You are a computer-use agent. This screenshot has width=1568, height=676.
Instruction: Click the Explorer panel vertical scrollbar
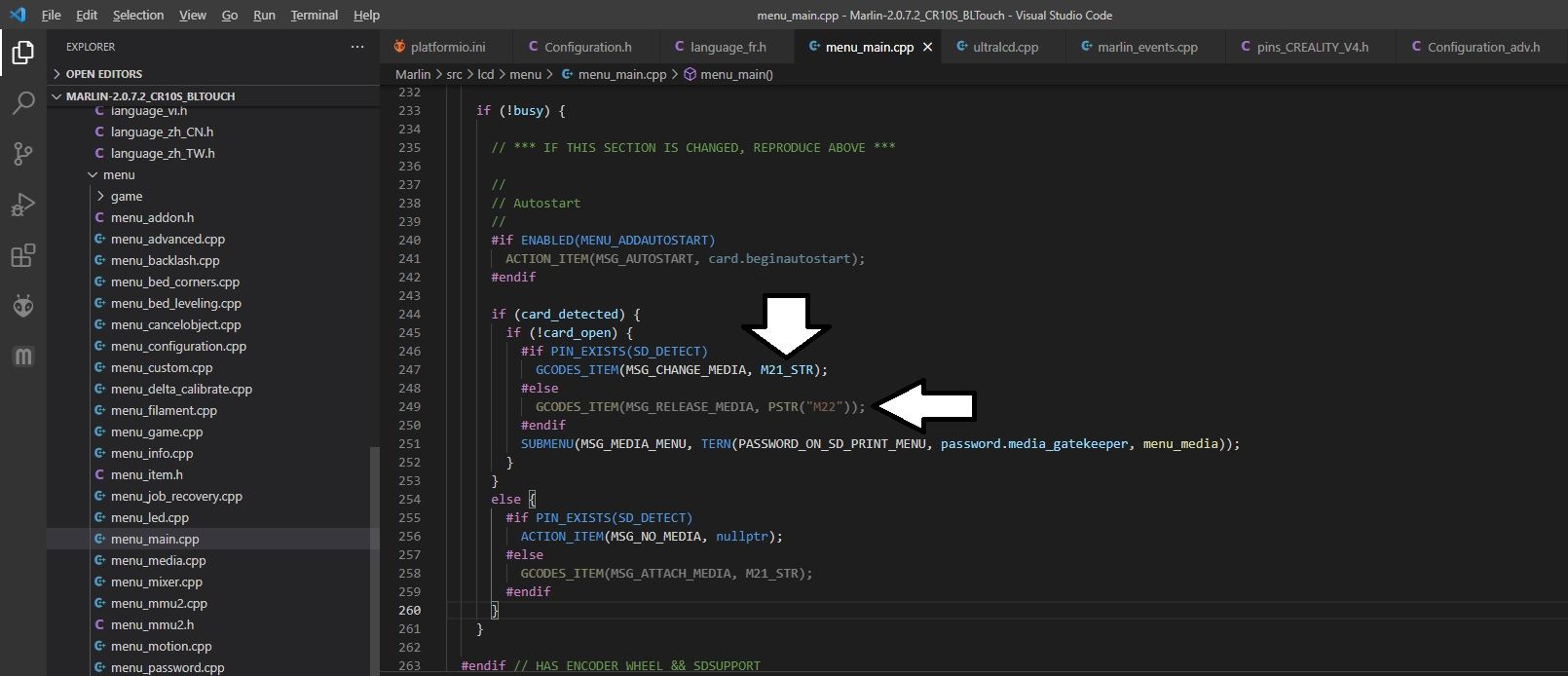click(375, 560)
